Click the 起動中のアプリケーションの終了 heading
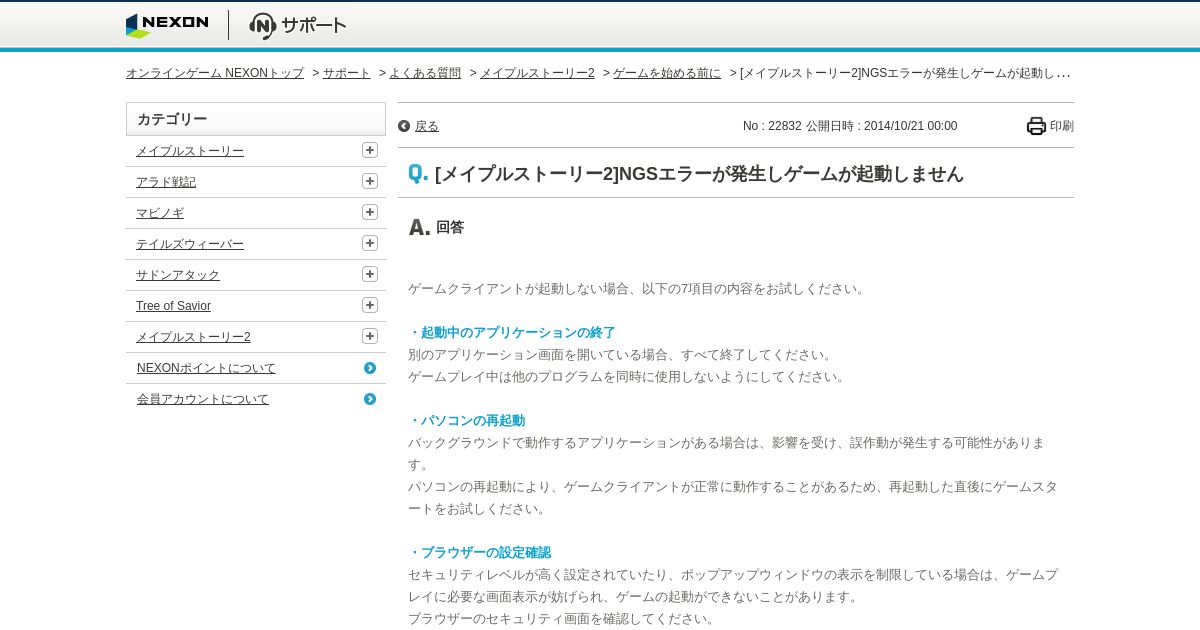1200x630 pixels. tap(512, 333)
